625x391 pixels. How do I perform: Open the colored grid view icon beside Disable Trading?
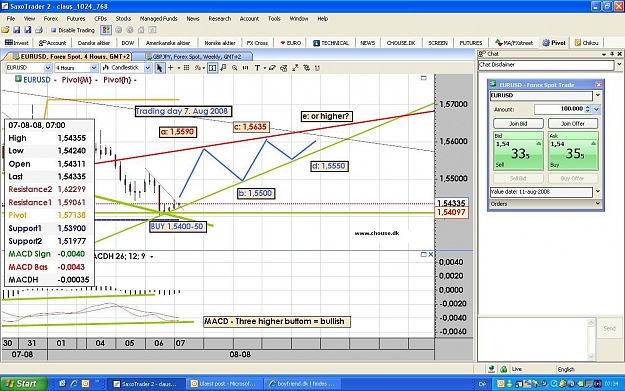(x=106, y=30)
